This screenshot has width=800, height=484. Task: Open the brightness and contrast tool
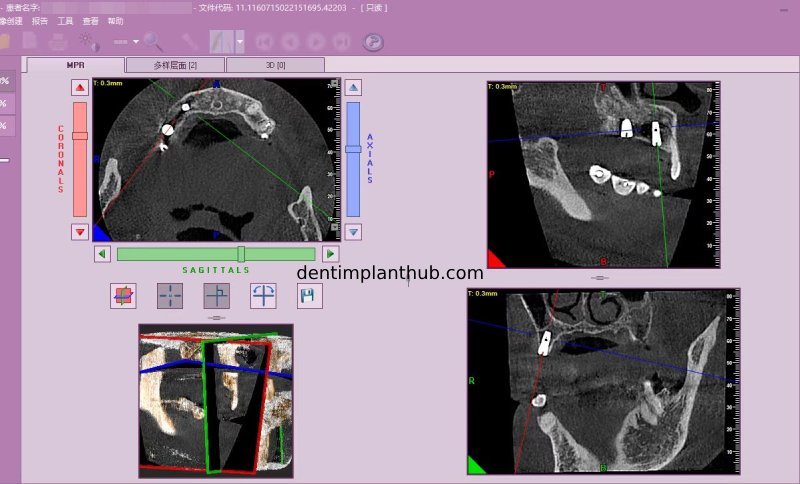[x=89, y=42]
